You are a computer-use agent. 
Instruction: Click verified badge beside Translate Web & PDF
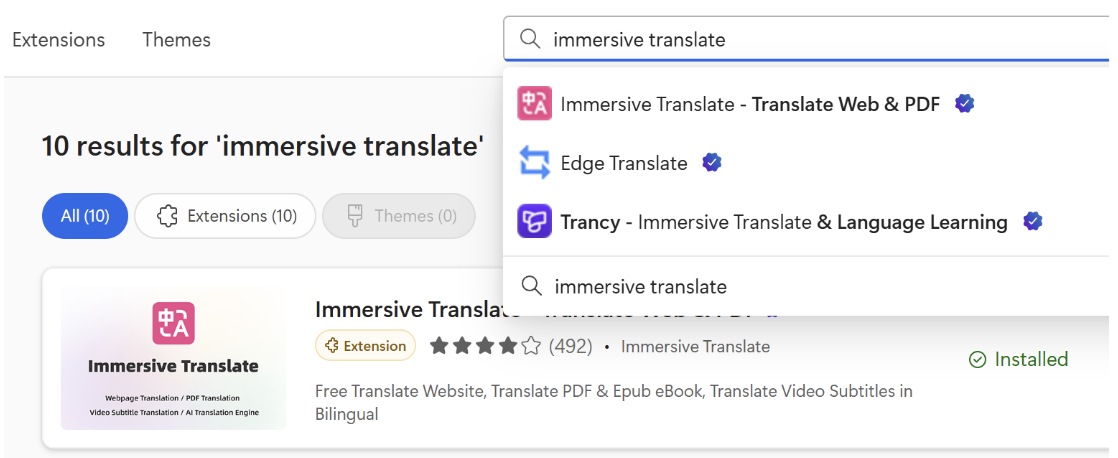tap(964, 104)
